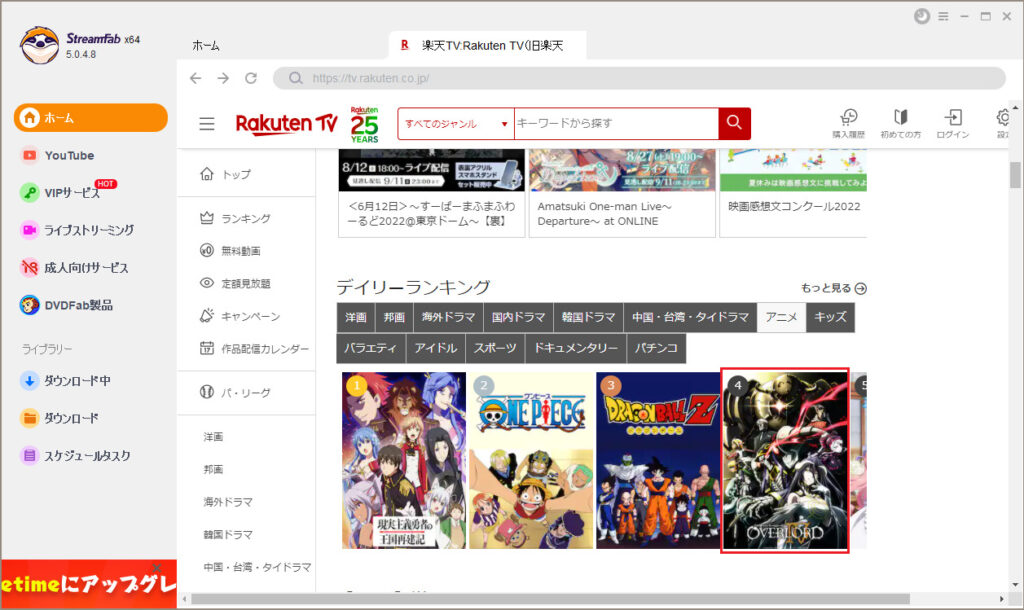Screen dimensions: 1024x610
Task: Select the キッズ ranking tab
Action: [x=830, y=317]
